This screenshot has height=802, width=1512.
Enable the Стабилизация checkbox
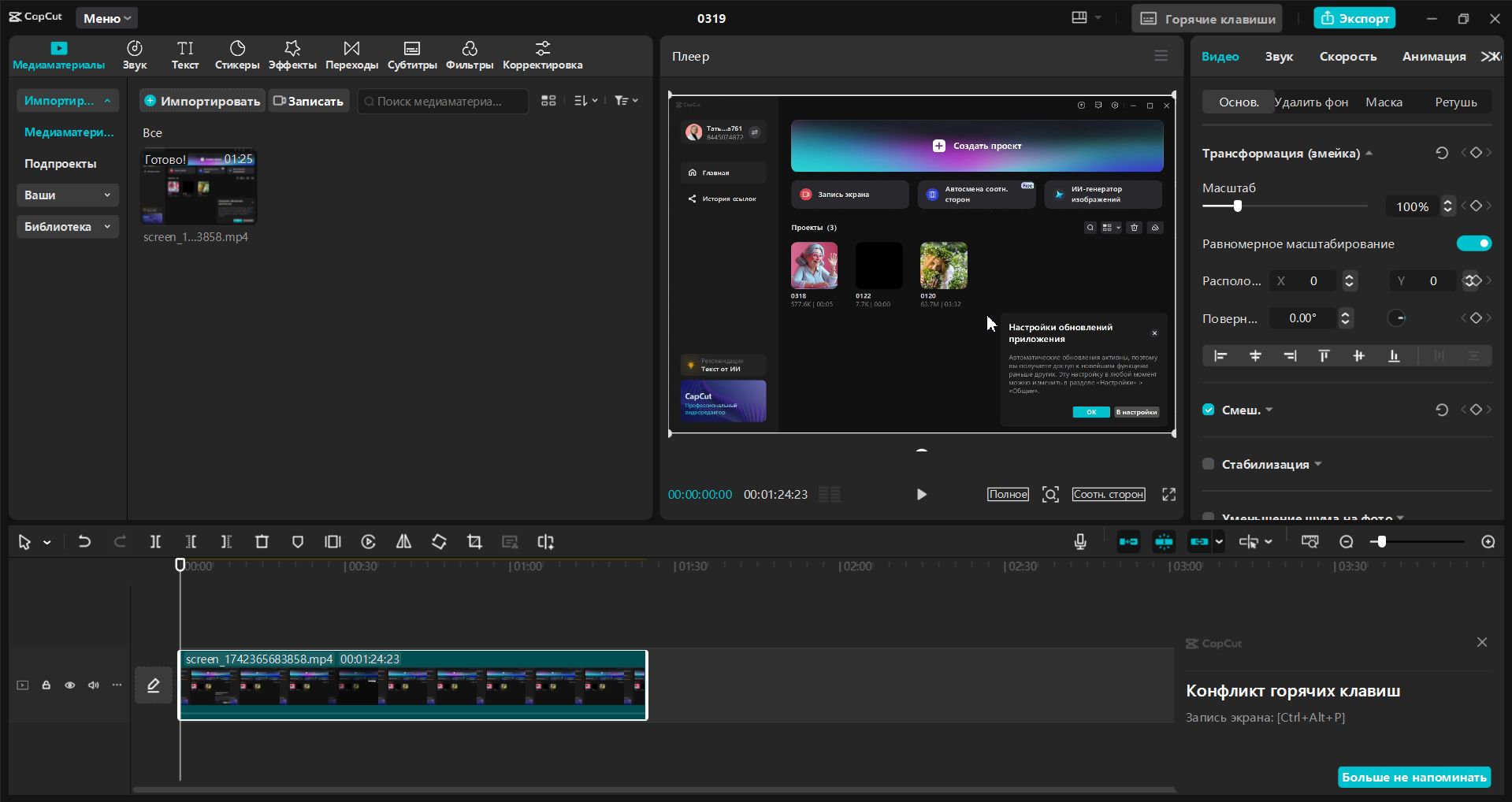click(x=1209, y=464)
